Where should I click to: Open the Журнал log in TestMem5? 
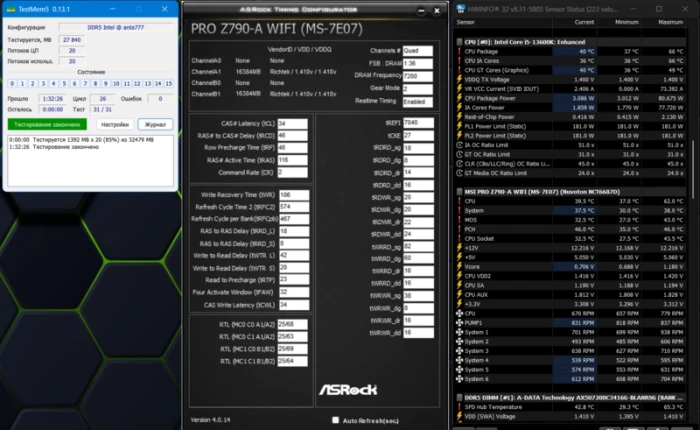click(x=155, y=125)
